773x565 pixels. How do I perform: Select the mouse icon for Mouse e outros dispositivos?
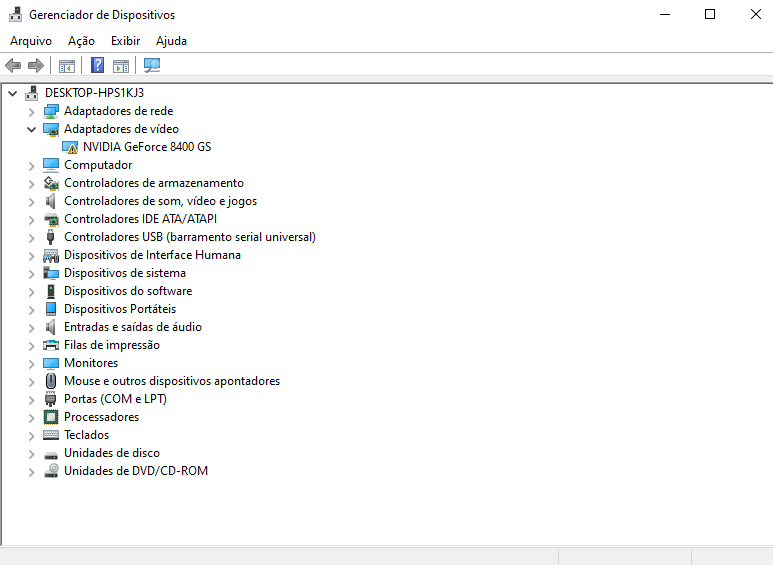(51, 381)
